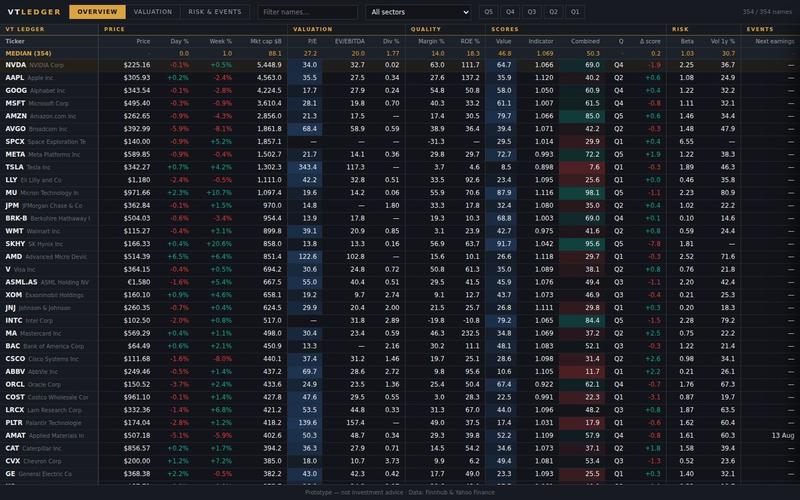The image size is (800, 500).
Task: Sort by the Indicator column header
Action: pyautogui.click(x=537, y=41)
